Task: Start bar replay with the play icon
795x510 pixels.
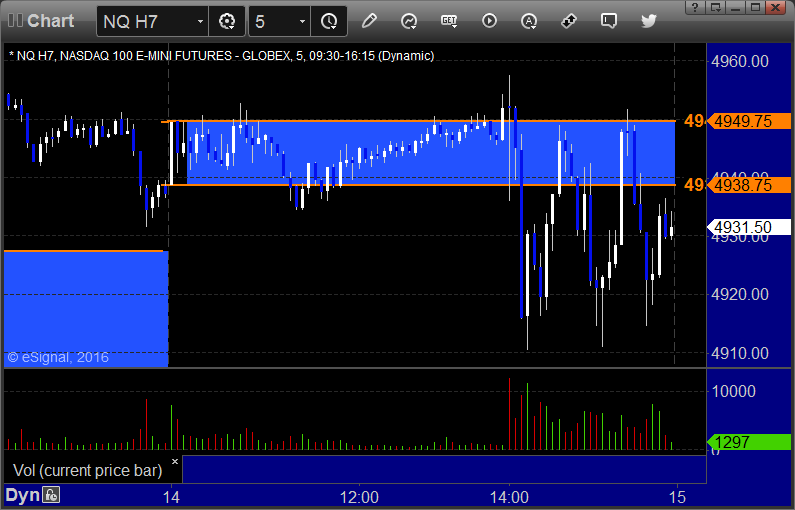Action: [x=489, y=21]
